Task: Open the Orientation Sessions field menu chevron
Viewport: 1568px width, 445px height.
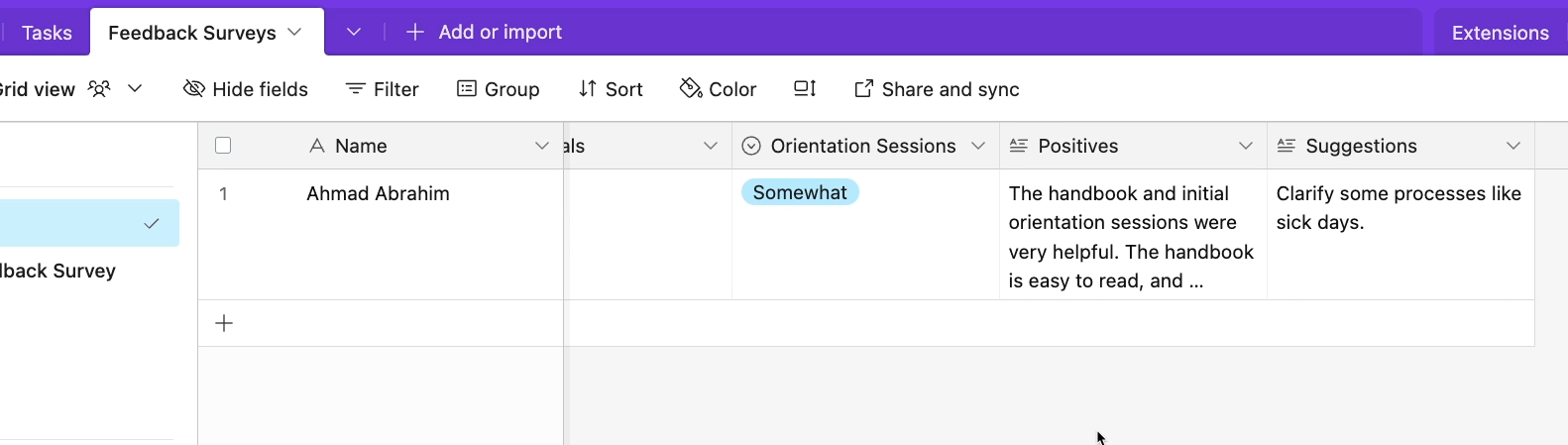Action: [x=978, y=146]
